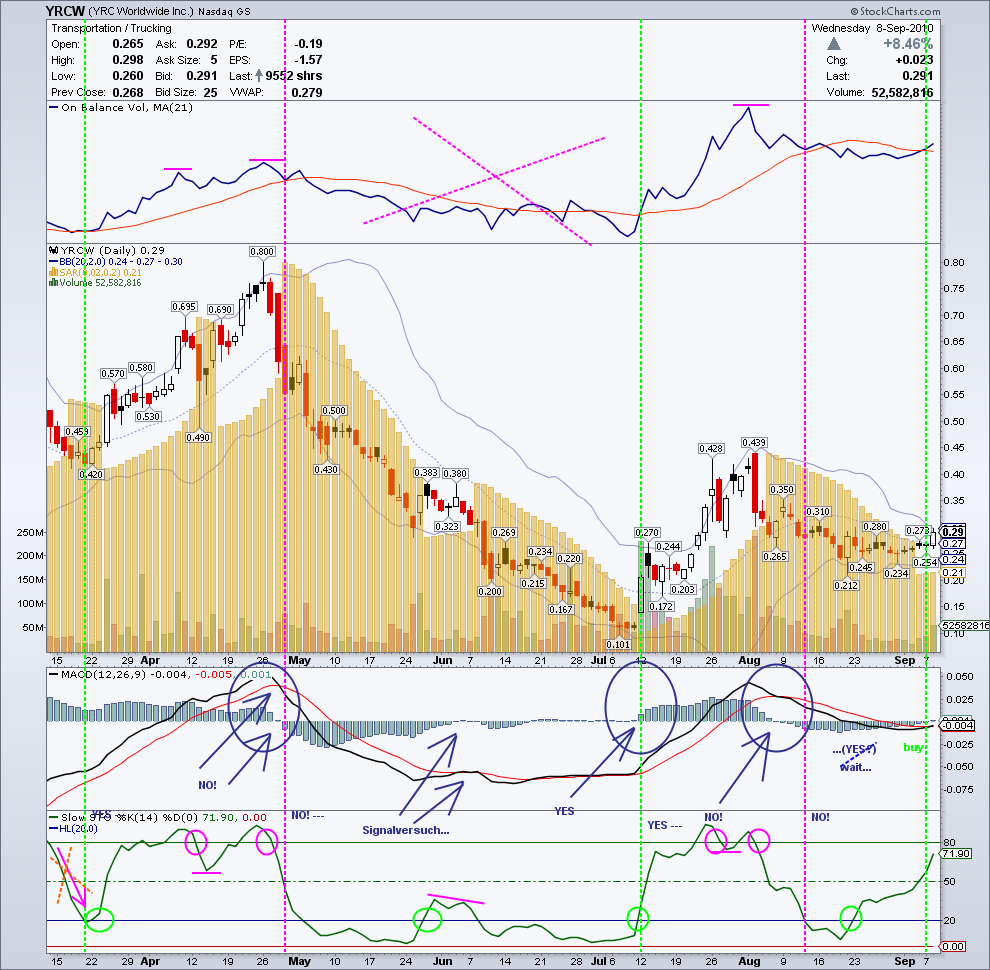Click the wait... annotation text
This screenshot has width=990, height=970.
(856, 767)
